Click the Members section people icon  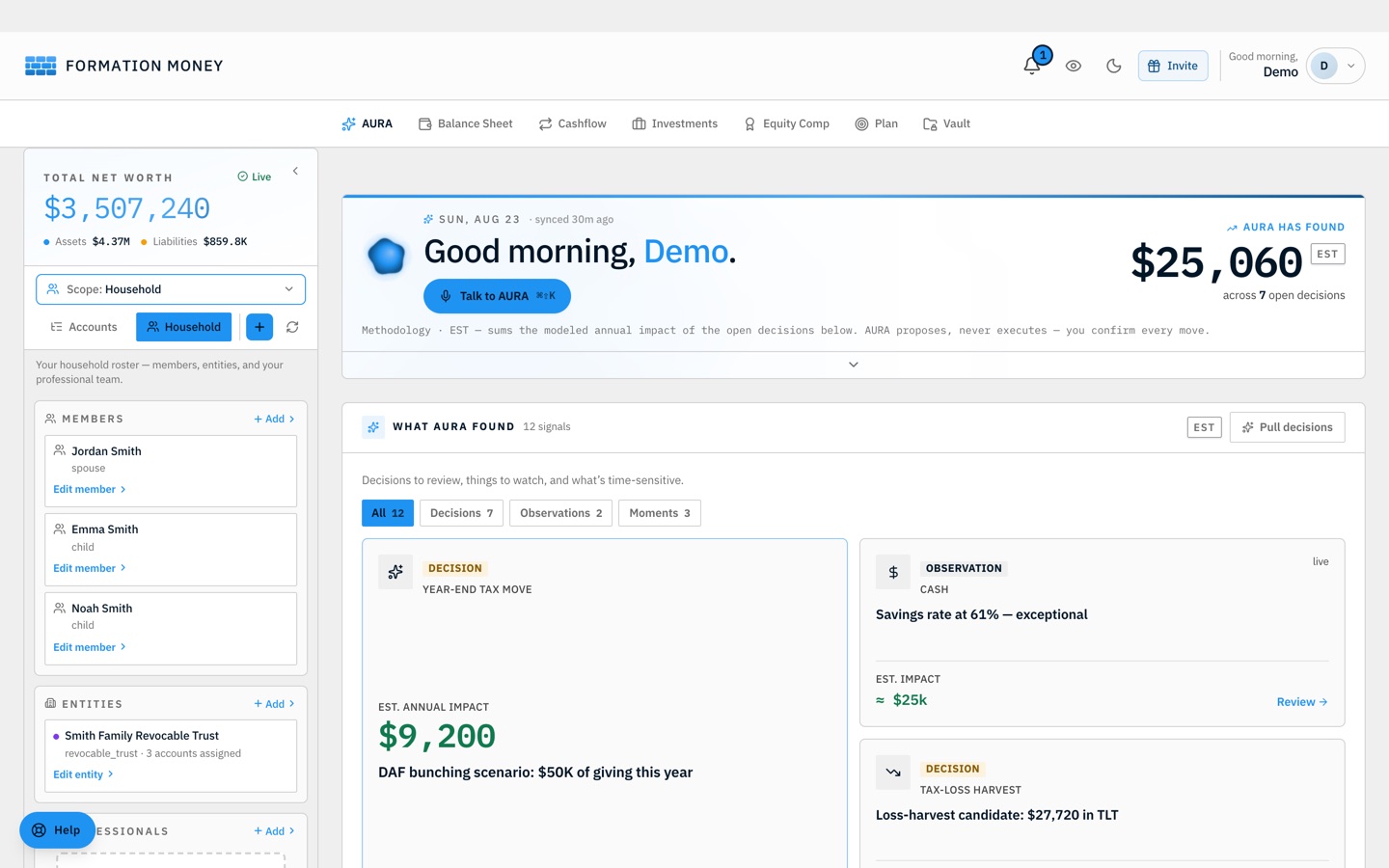point(50,419)
